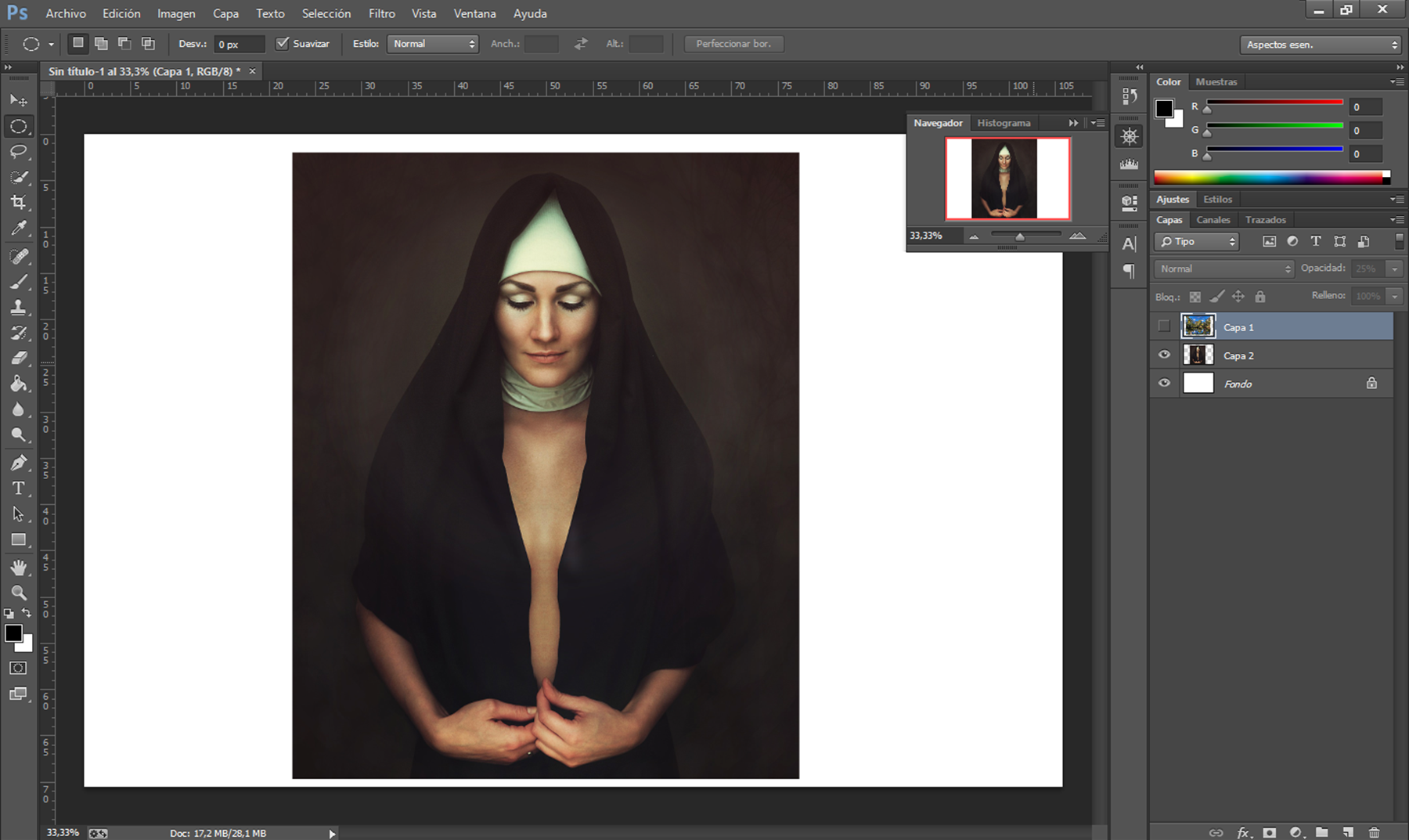Toggle lock transparent pixels
Screen dimensions: 1409x840
(x=1195, y=297)
